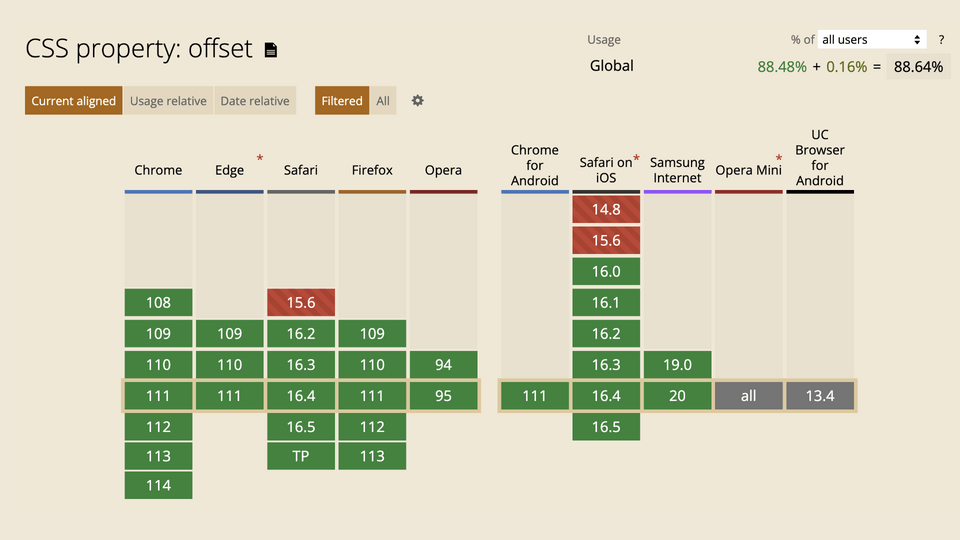Click the Chrome 114 version cell
Viewport: 960px width, 540px height.
158,486
